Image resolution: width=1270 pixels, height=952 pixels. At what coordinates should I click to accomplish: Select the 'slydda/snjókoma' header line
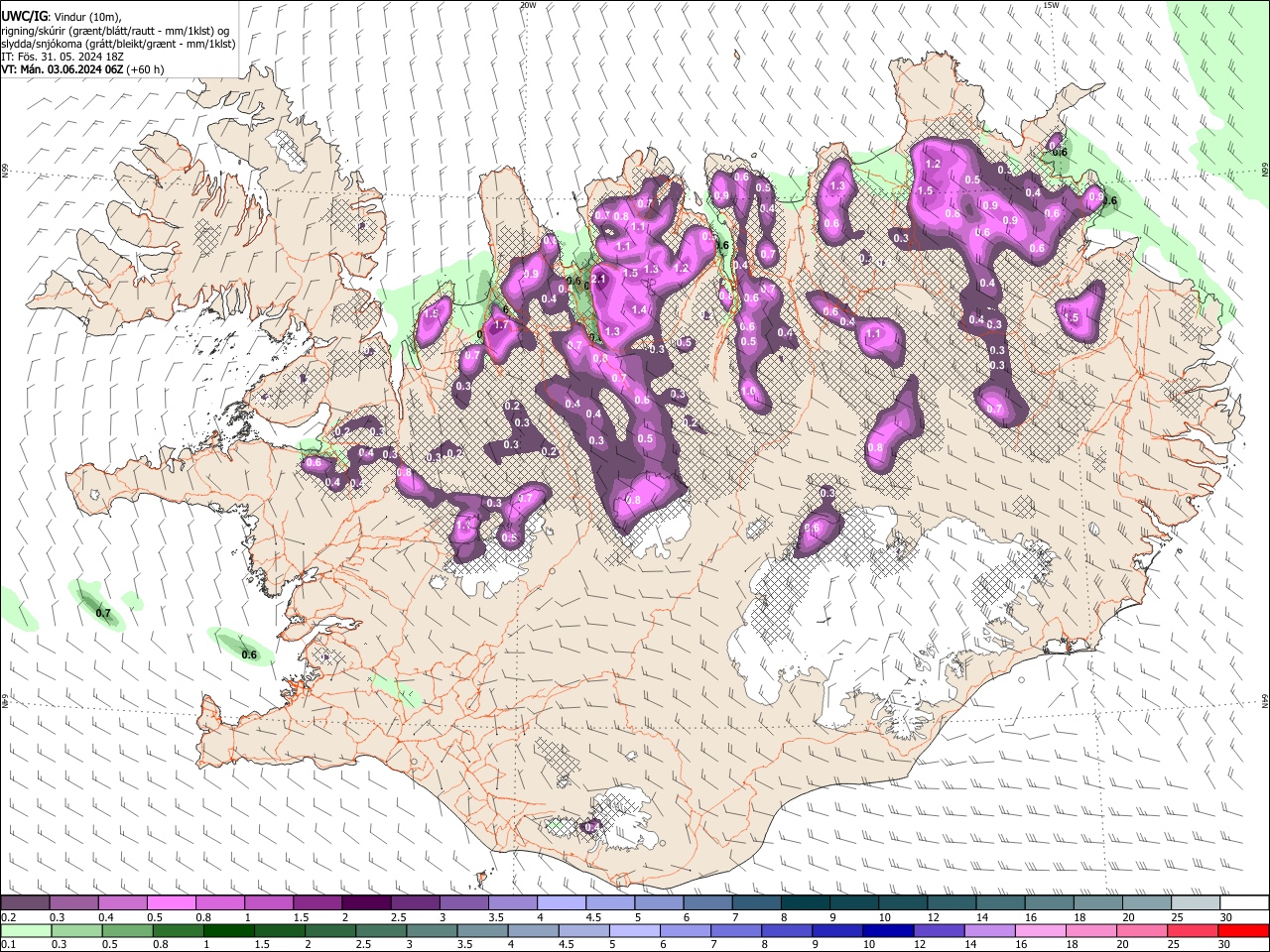118,44
